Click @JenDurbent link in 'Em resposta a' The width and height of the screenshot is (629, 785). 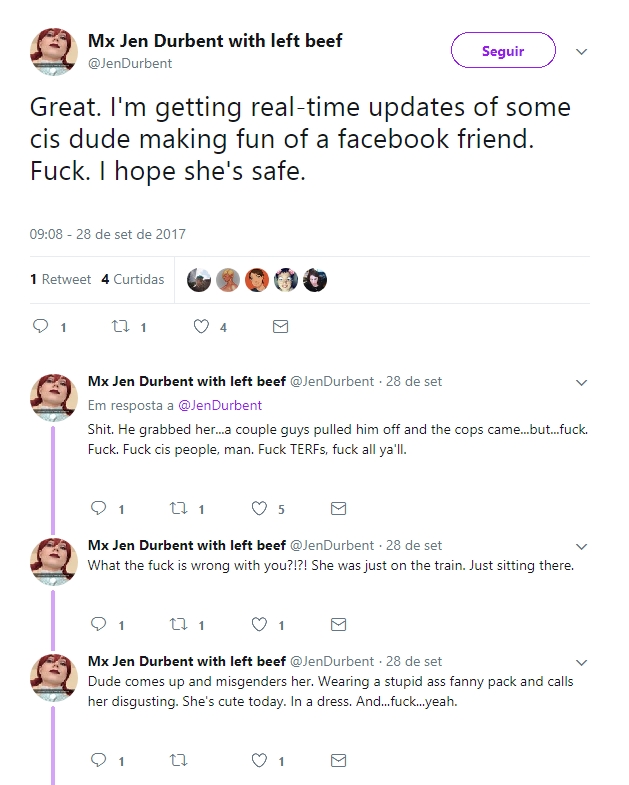coord(220,405)
